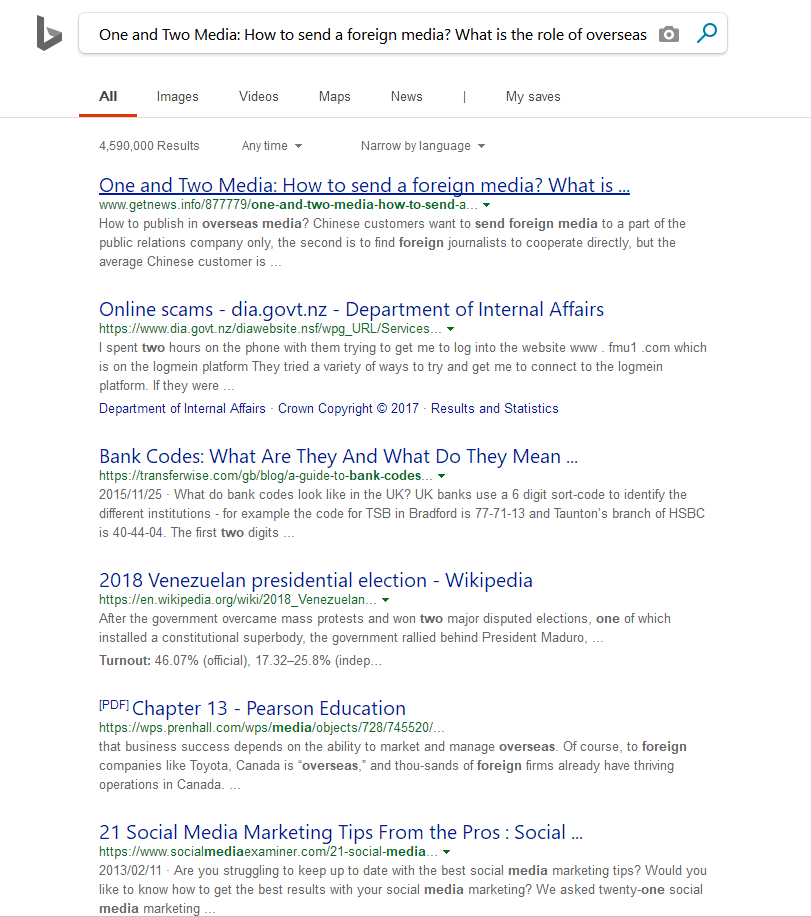Click the Bing logo icon
811x917 pixels.
(x=49, y=33)
